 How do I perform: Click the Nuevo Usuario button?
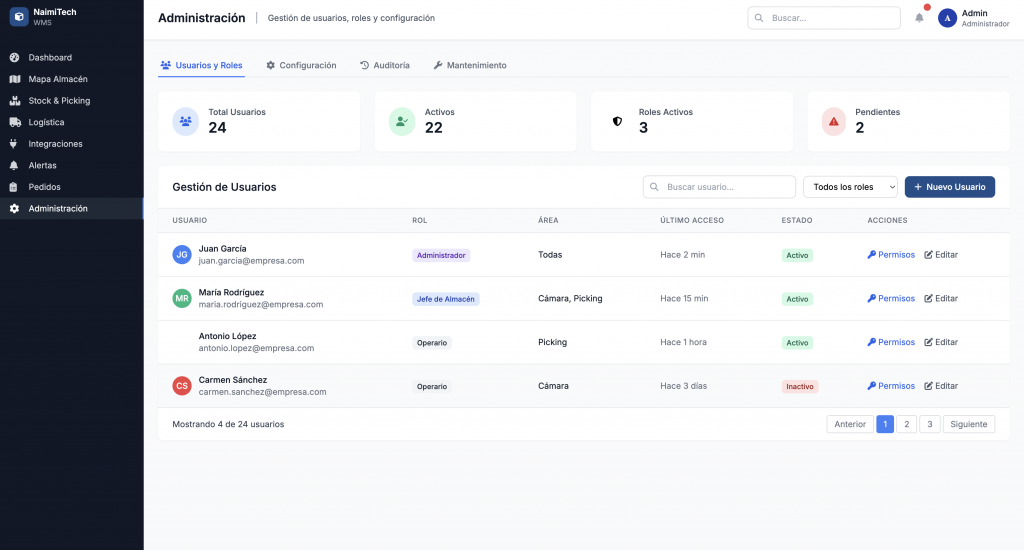pos(949,187)
